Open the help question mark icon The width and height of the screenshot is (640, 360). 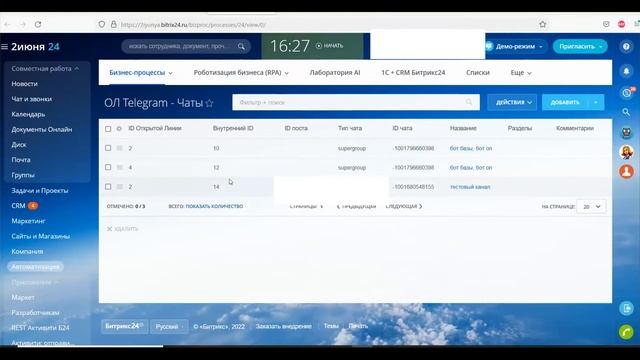coord(626,47)
